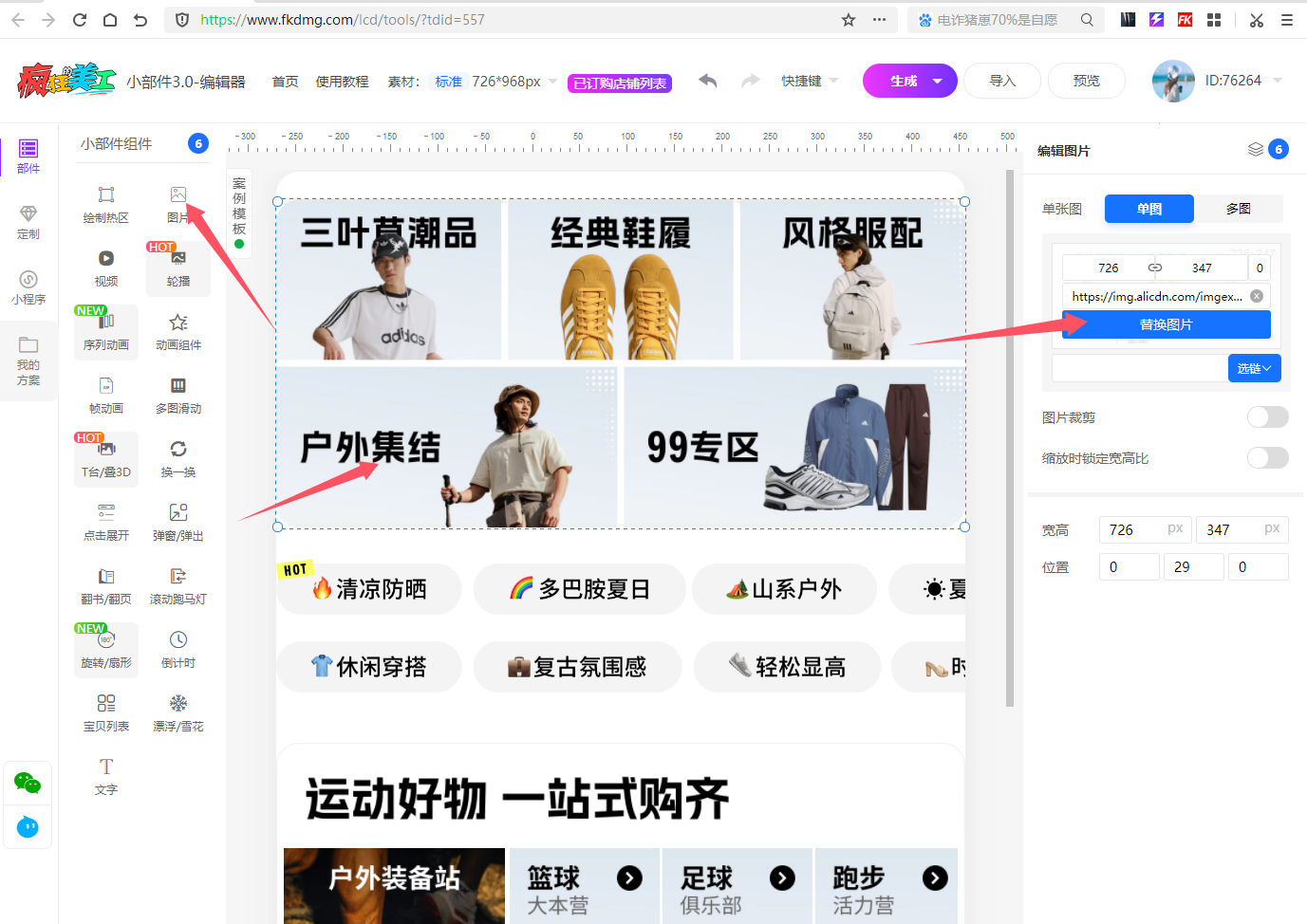The image size is (1307, 924).
Task: Toggle the width-height link icon
Action: (1155, 268)
